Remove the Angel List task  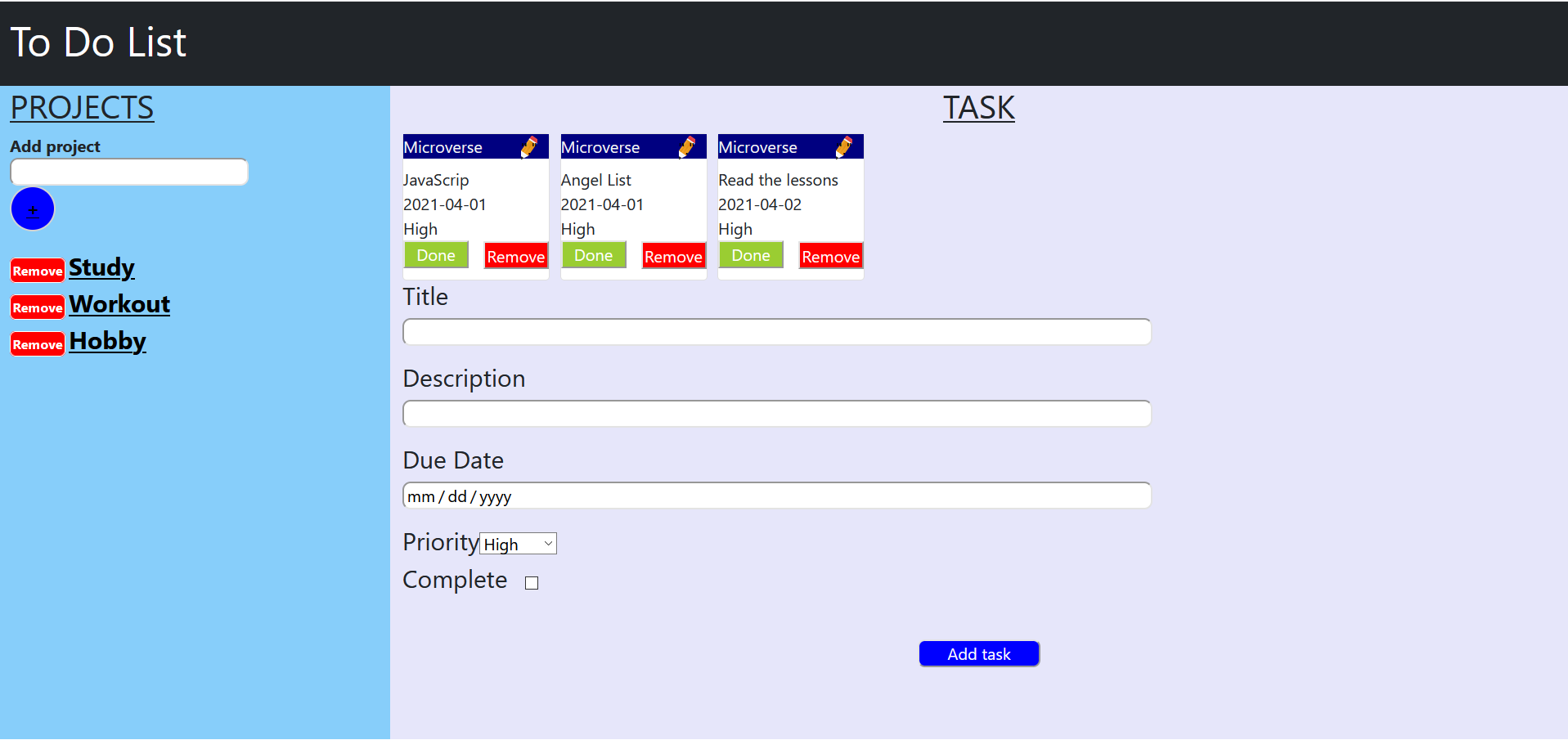[673, 257]
